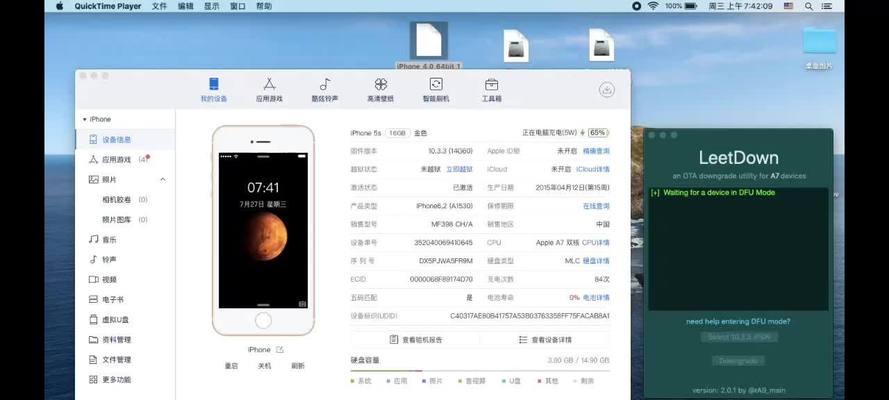
Task: Click the 系统 legend entry under storage
Action: click(361, 381)
